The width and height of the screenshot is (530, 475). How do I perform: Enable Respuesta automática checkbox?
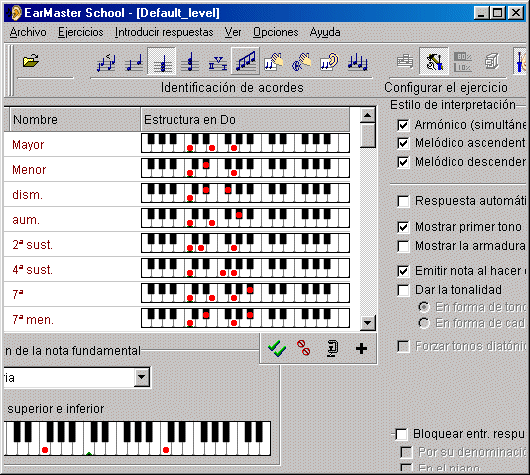pos(403,201)
